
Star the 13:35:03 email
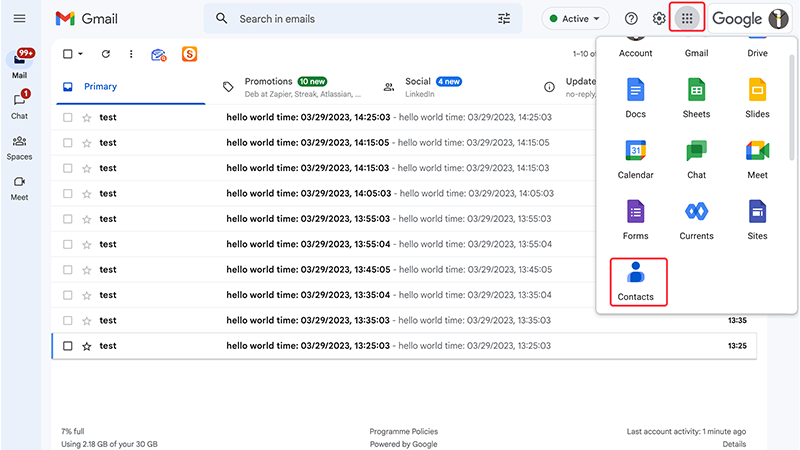click(87, 321)
